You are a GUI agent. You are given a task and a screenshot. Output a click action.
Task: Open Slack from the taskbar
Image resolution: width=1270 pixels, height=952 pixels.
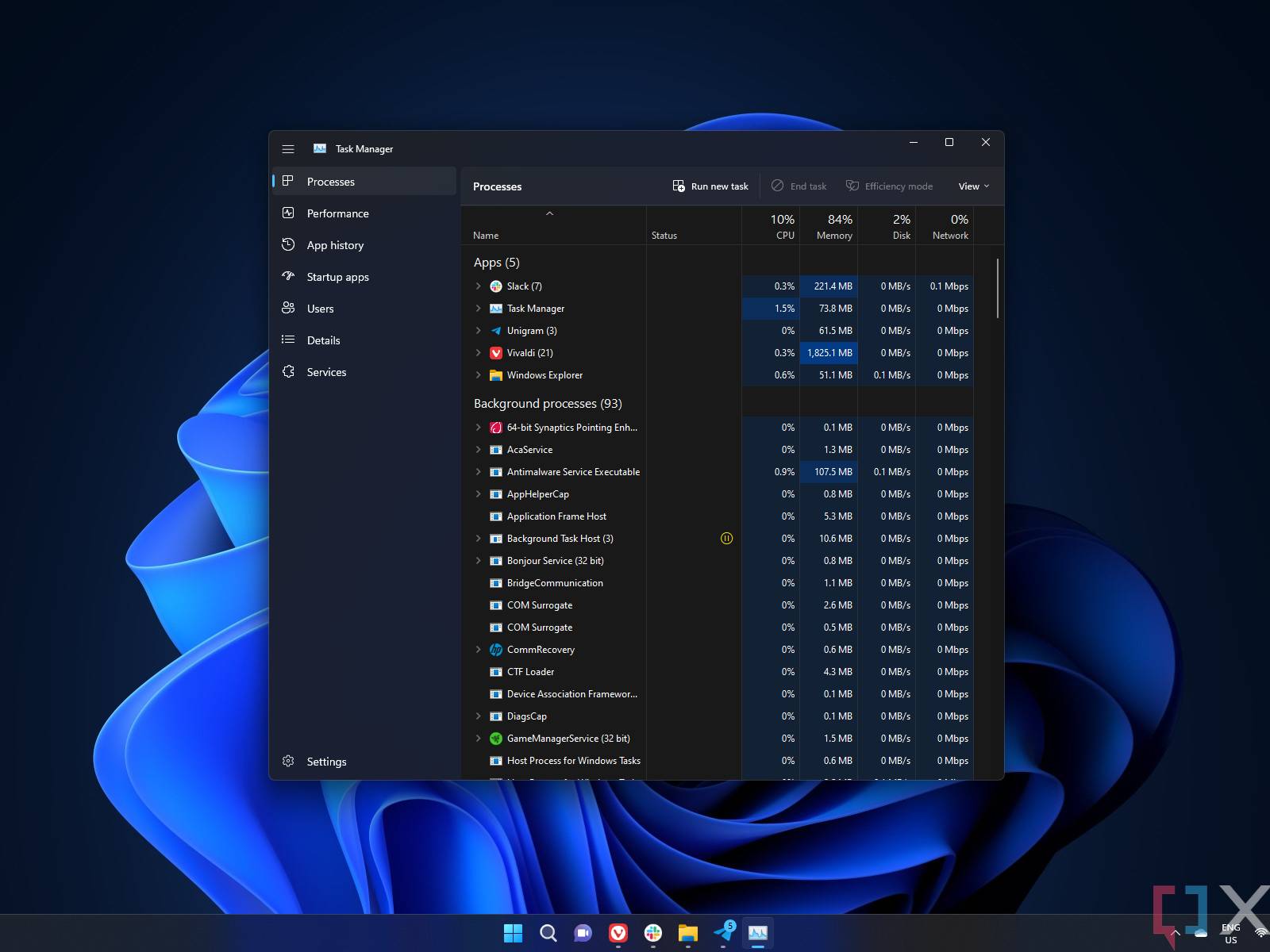[x=653, y=933]
